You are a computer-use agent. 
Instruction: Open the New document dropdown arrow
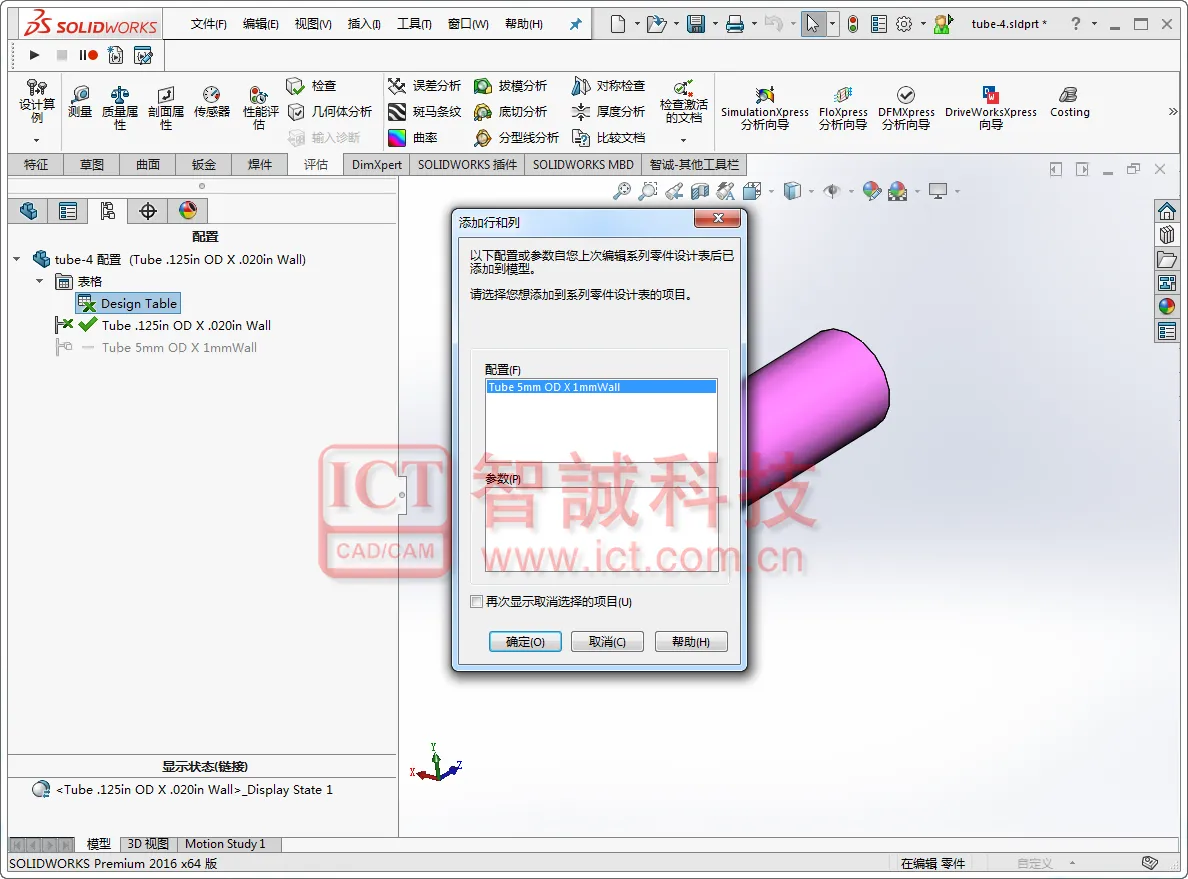[637, 24]
